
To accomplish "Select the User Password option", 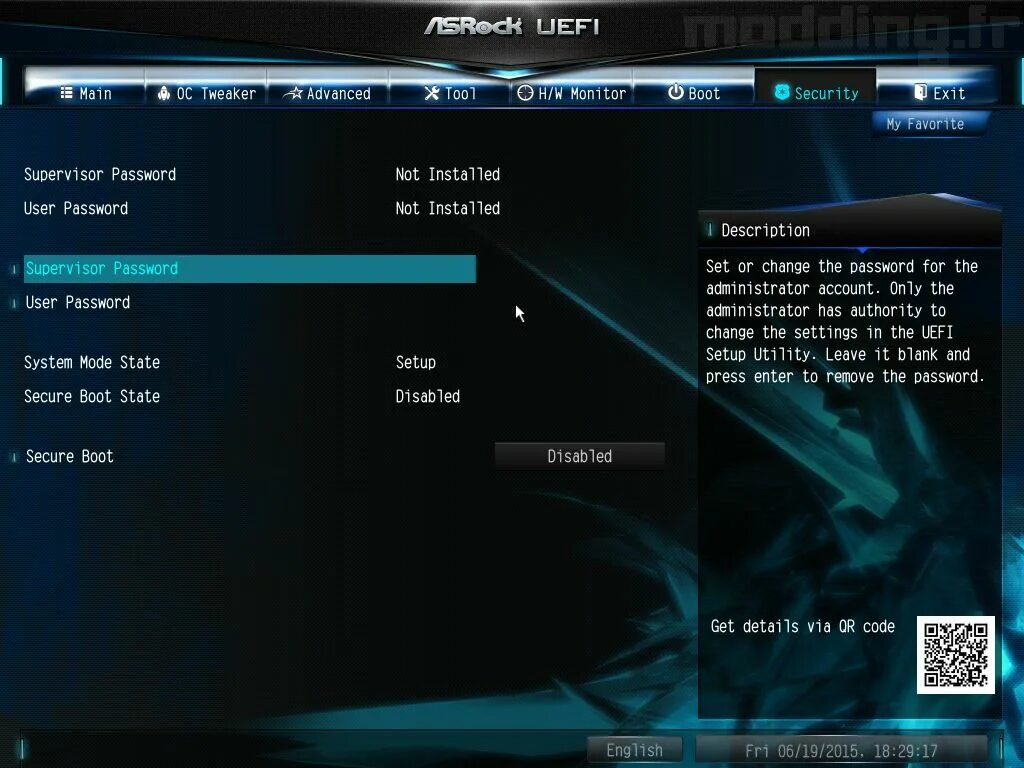I will coord(78,302).
